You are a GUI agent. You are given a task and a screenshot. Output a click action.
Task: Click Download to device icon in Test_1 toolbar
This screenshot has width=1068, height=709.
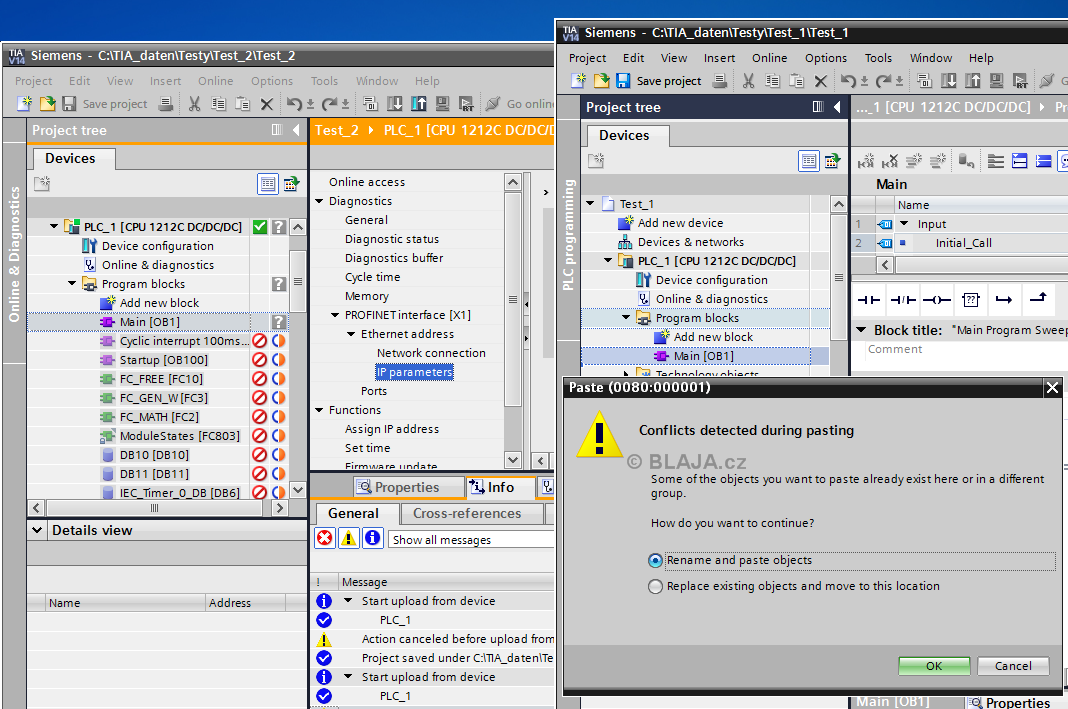tap(948, 81)
